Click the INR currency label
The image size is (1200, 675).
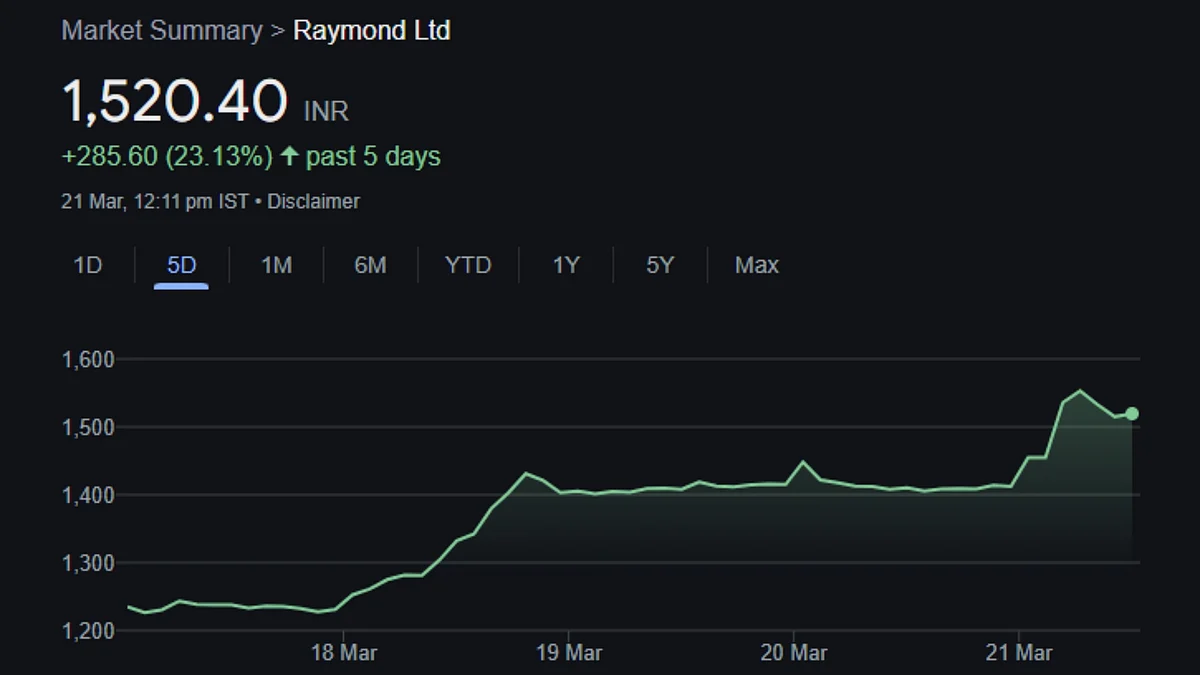(x=326, y=111)
